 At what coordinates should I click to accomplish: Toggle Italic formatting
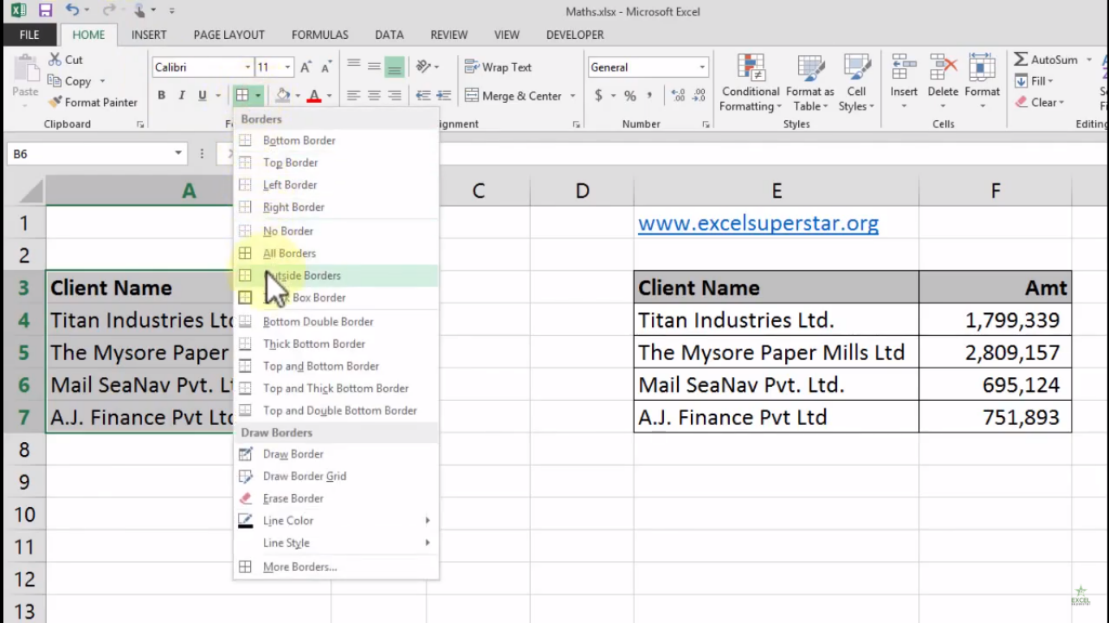tap(182, 95)
